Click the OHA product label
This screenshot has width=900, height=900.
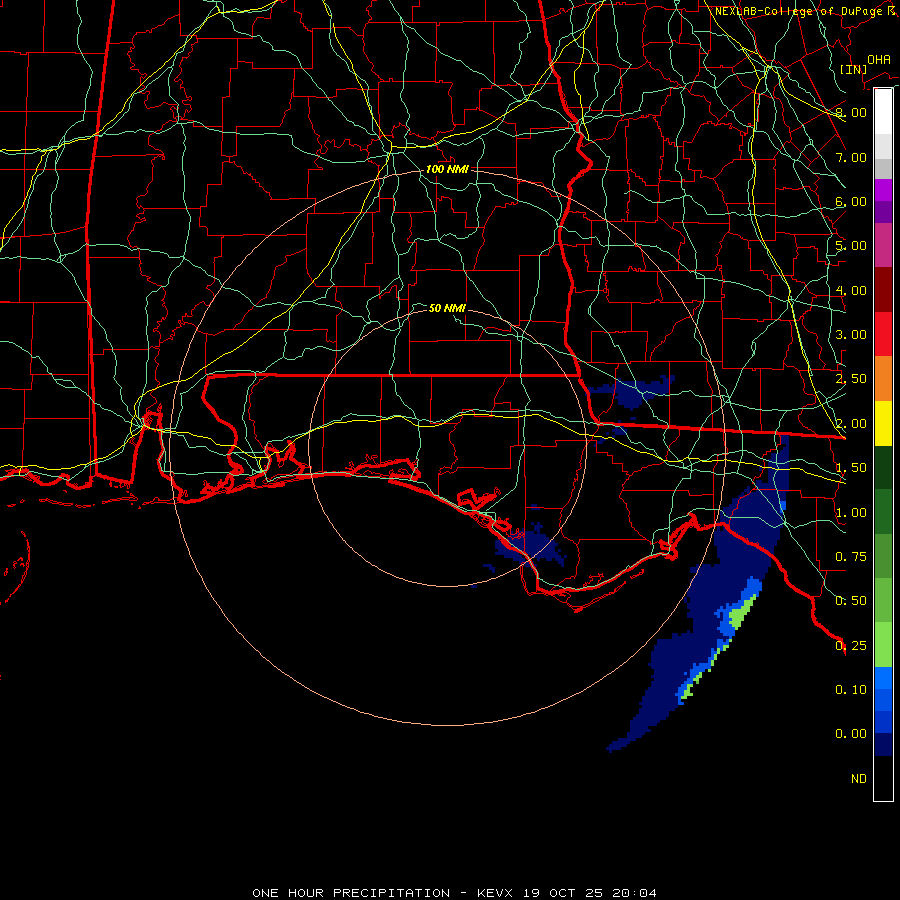click(x=879, y=60)
